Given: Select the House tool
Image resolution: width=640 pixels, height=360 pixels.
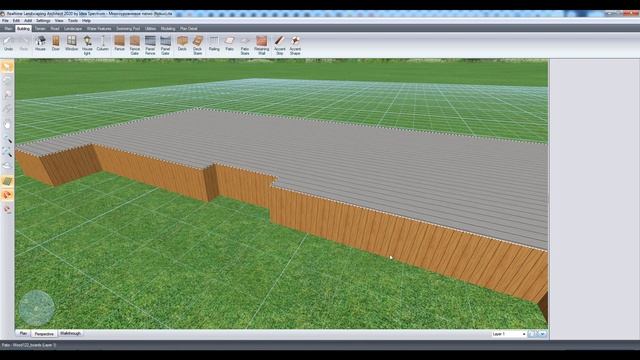Looking at the screenshot, I should pyautogui.click(x=40, y=44).
